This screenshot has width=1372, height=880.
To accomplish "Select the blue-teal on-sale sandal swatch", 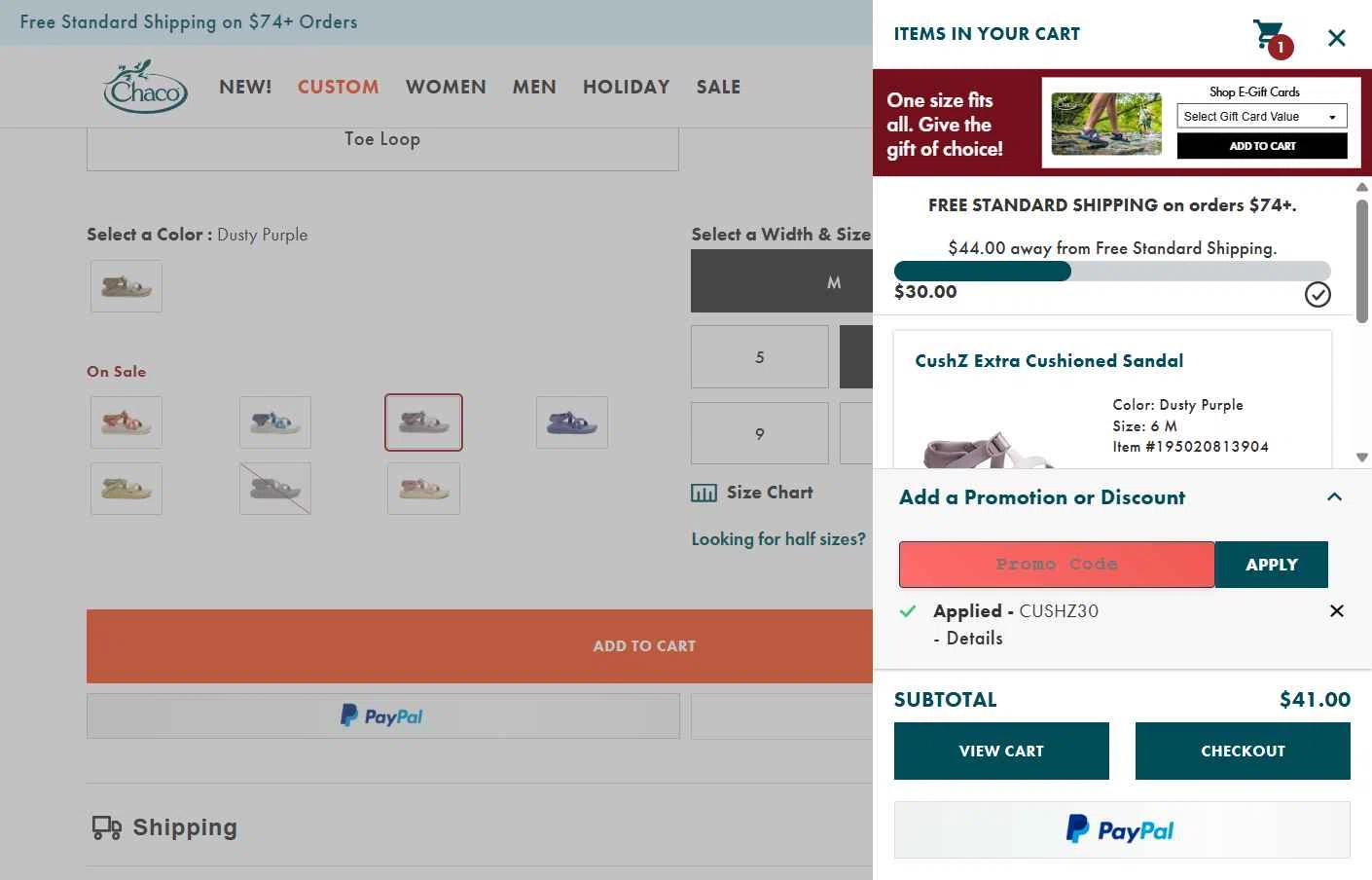I will 275,422.
